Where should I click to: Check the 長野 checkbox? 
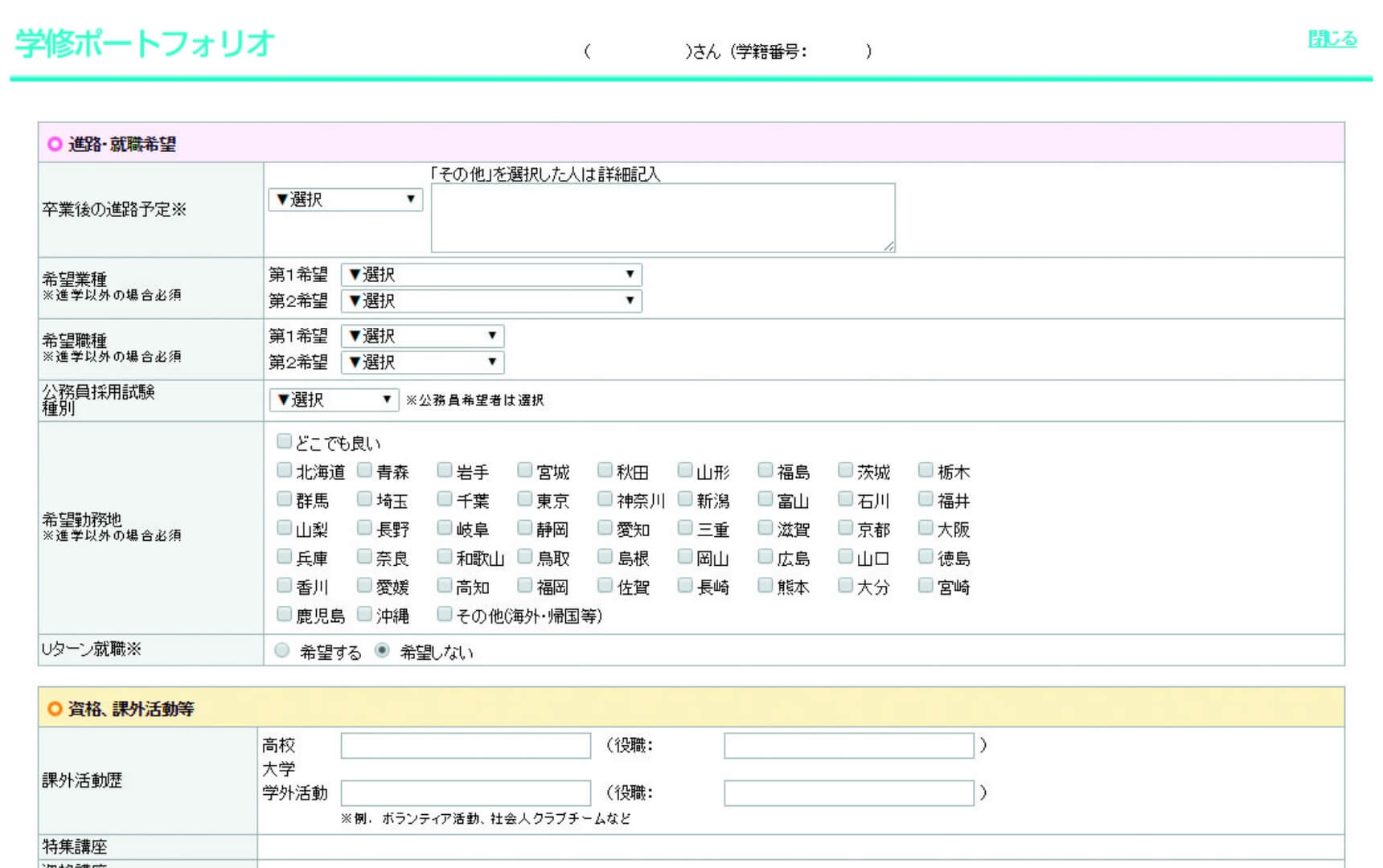364,528
